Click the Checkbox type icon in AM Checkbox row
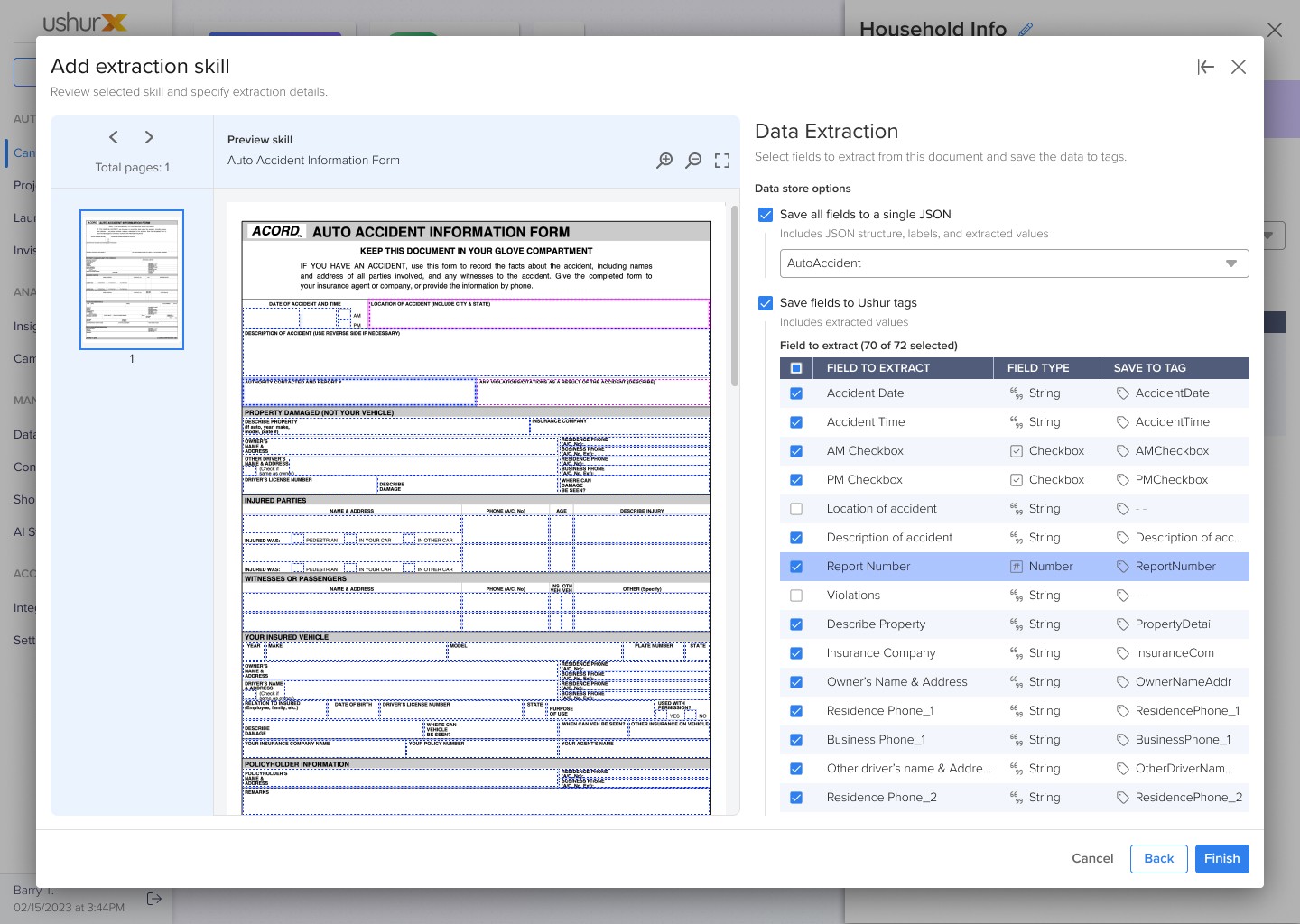The height and width of the screenshot is (924, 1300). tap(1017, 451)
